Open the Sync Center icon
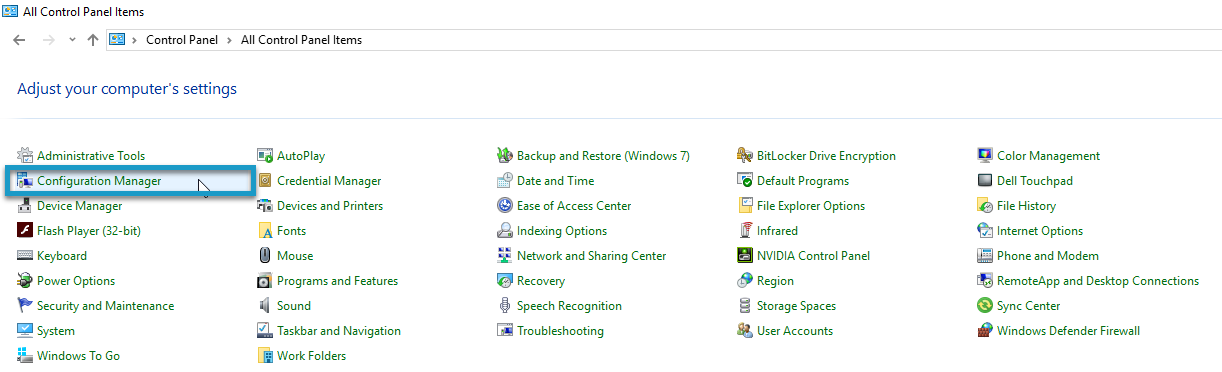This screenshot has width=1222, height=372. click(x=985, y=306)
